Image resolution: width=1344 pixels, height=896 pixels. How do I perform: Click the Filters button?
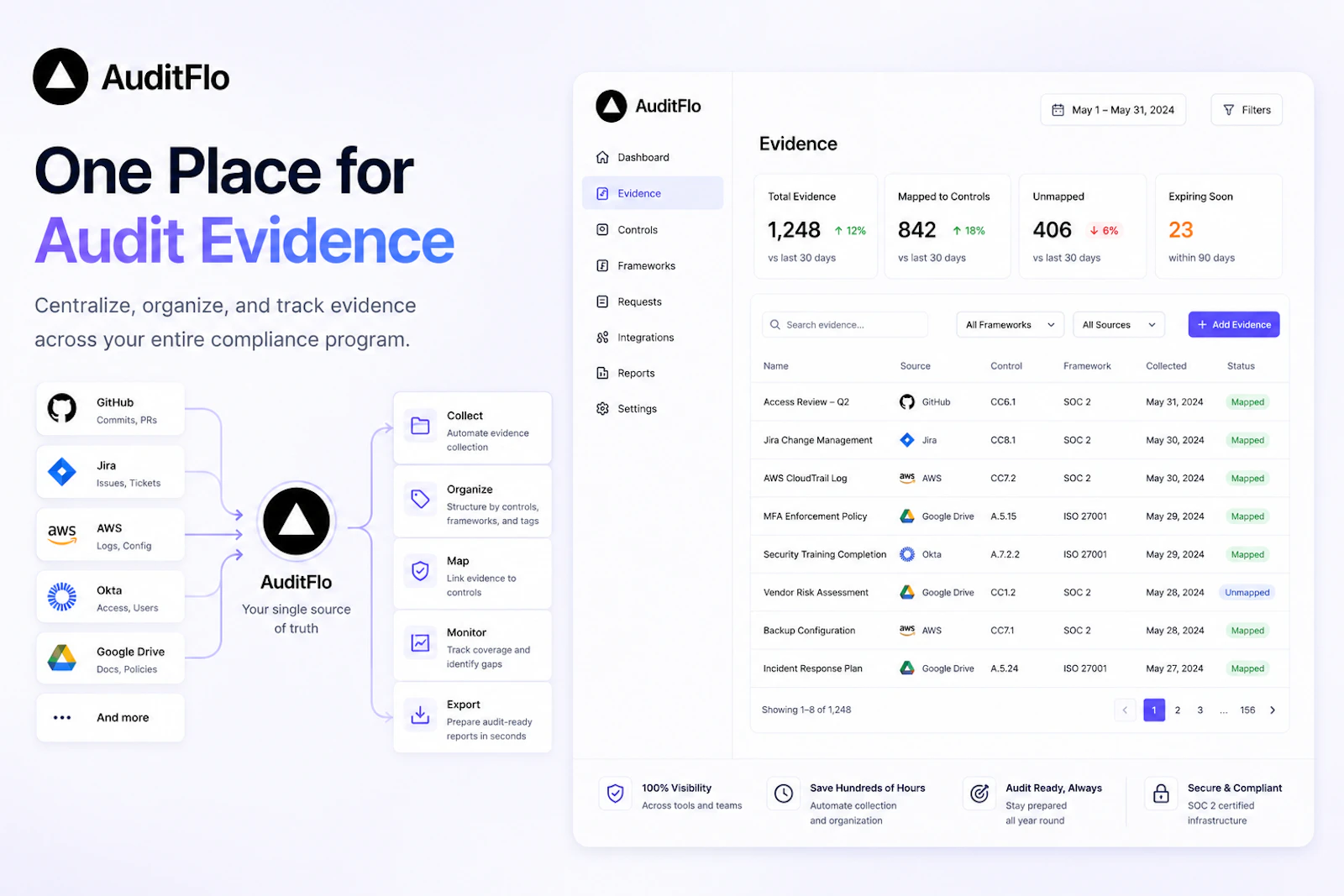coord(1247,110)
